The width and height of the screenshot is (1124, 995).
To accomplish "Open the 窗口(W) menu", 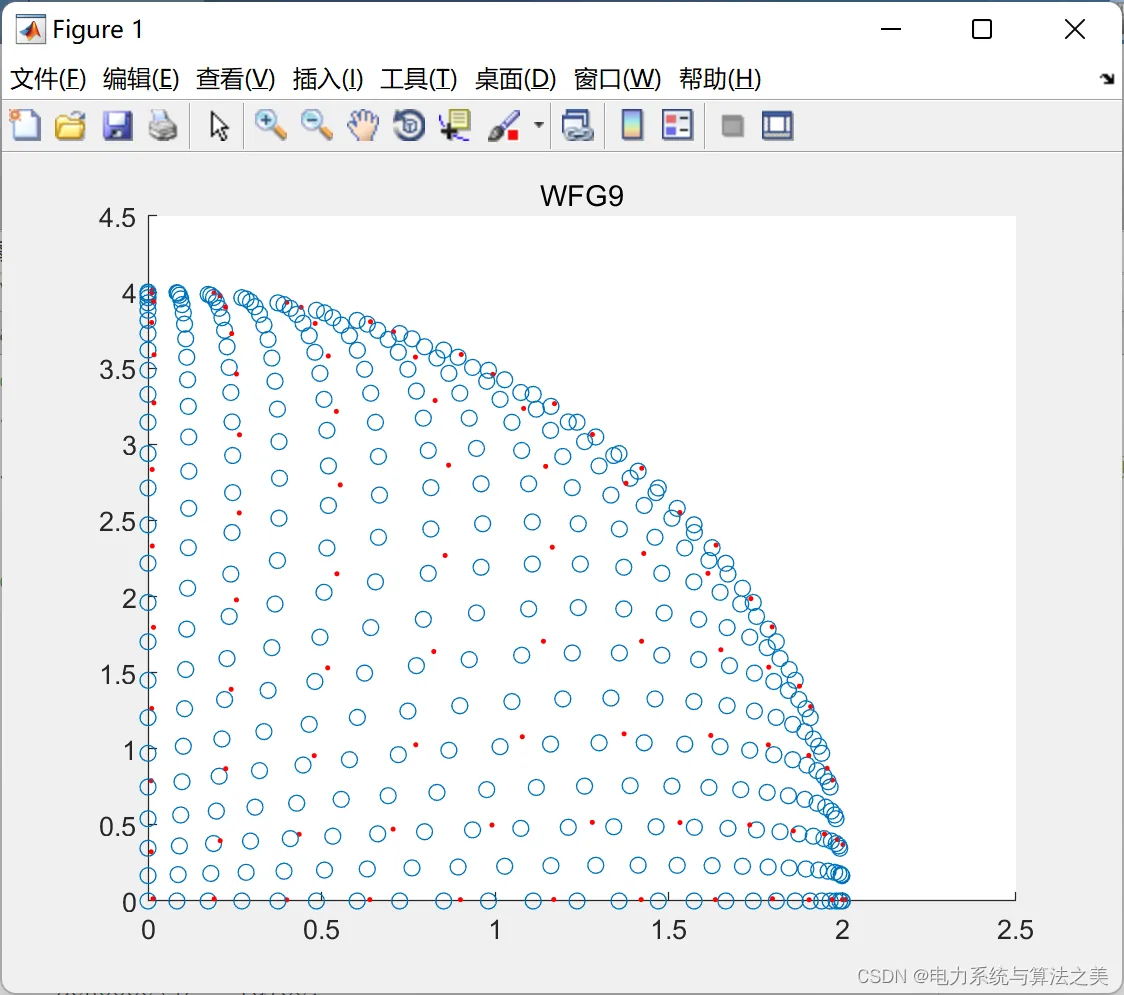I will 617,79.
